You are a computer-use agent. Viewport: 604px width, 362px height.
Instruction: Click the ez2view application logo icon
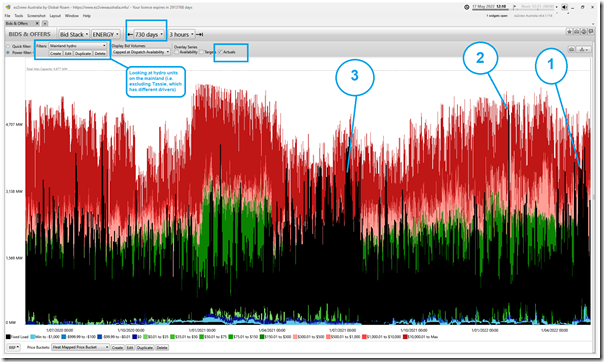coord(8,7)
